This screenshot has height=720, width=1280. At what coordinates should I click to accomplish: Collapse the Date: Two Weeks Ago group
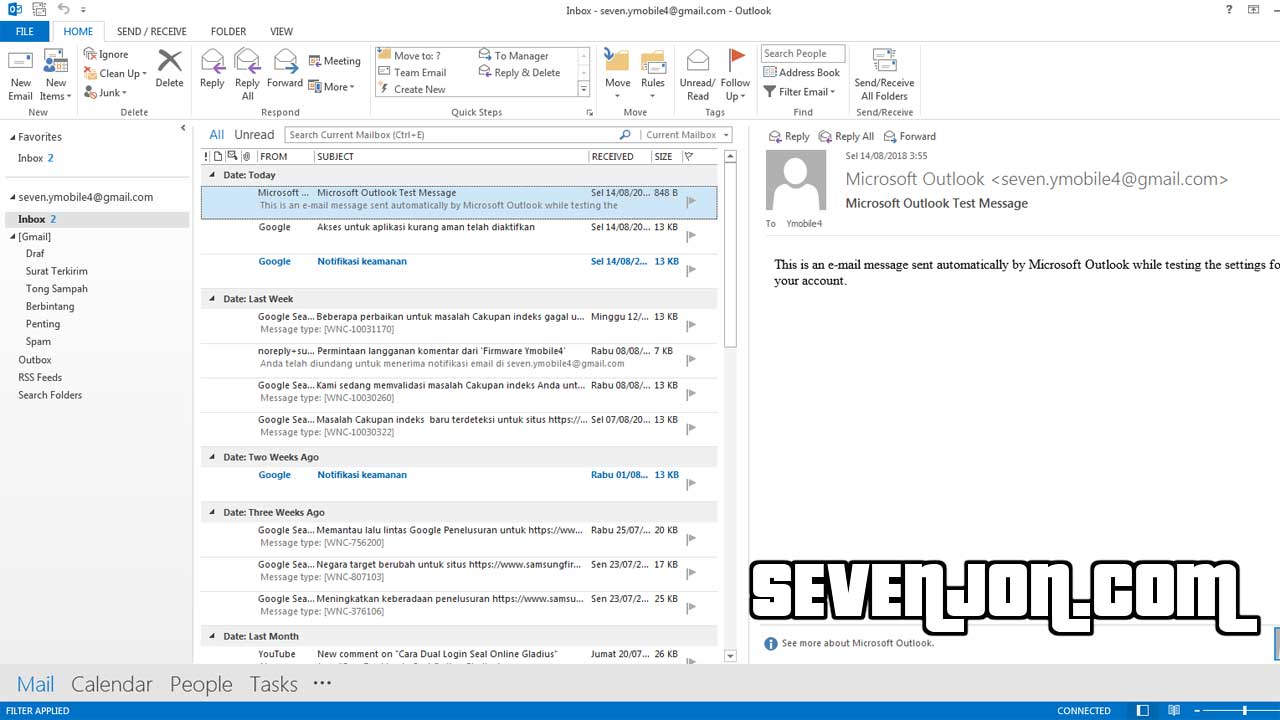[212, 457]
